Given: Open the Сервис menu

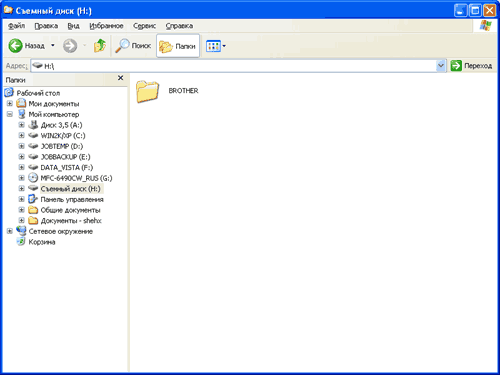Looking at the screenshot, I should point(144,26).
